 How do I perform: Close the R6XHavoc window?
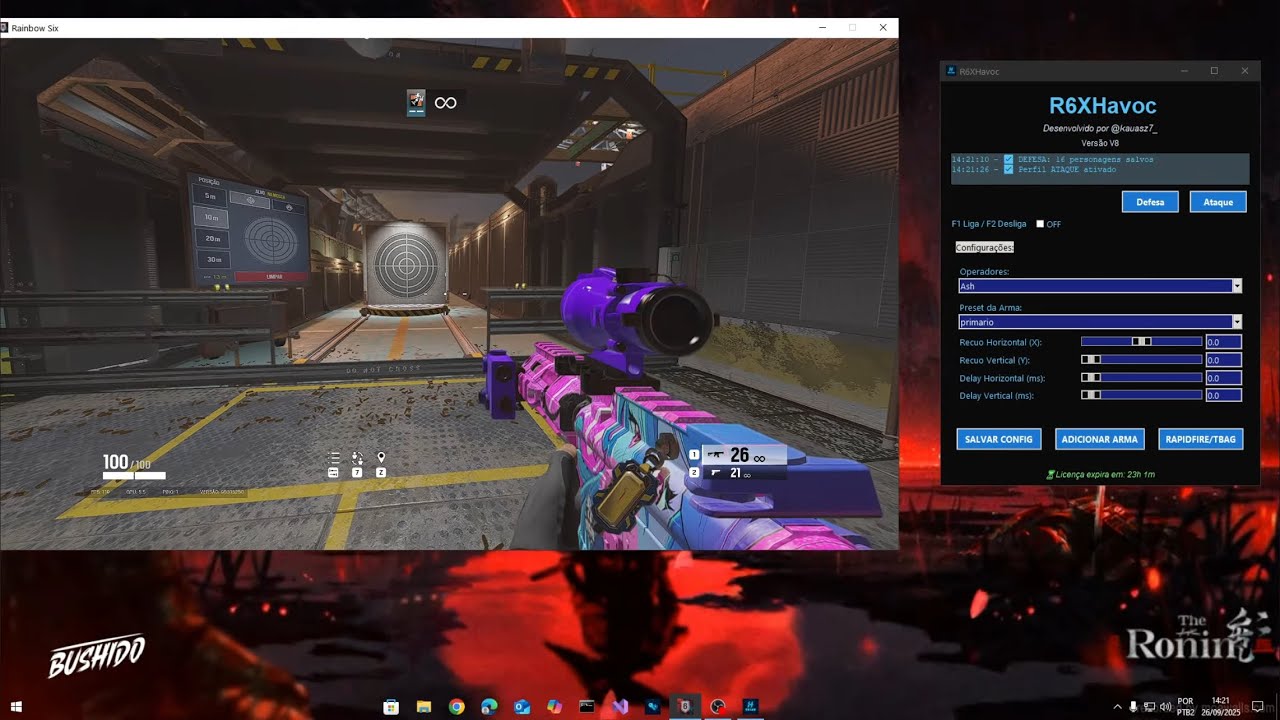(1245, 71)
